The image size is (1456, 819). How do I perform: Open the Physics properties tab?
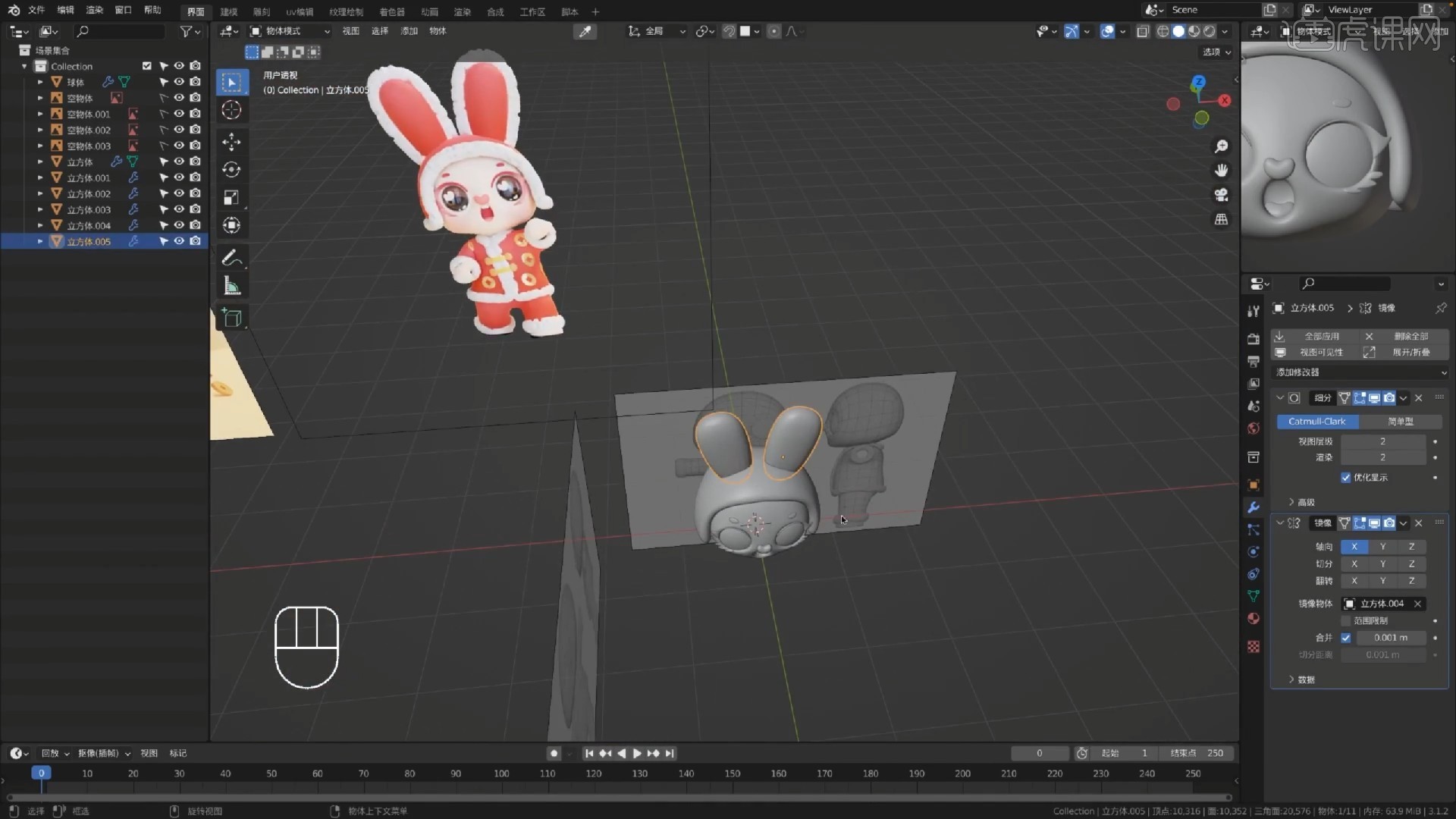1254,551
